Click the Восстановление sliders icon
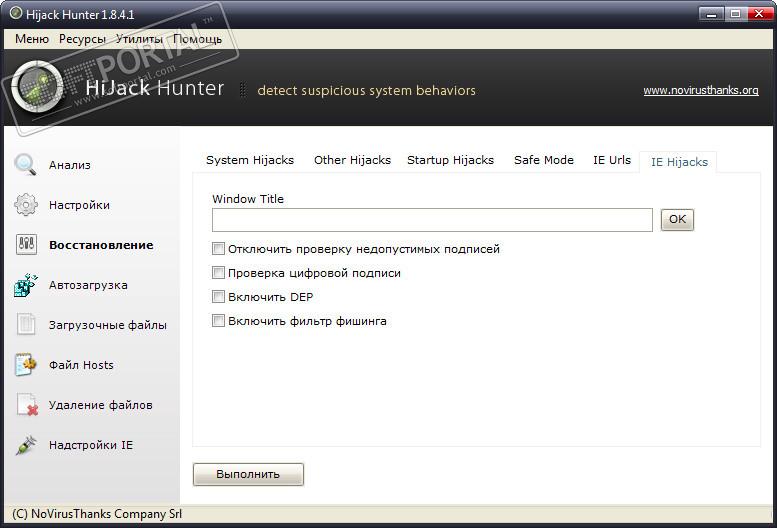Viewport: 777px width, 528px height. [x=26, y=245]
